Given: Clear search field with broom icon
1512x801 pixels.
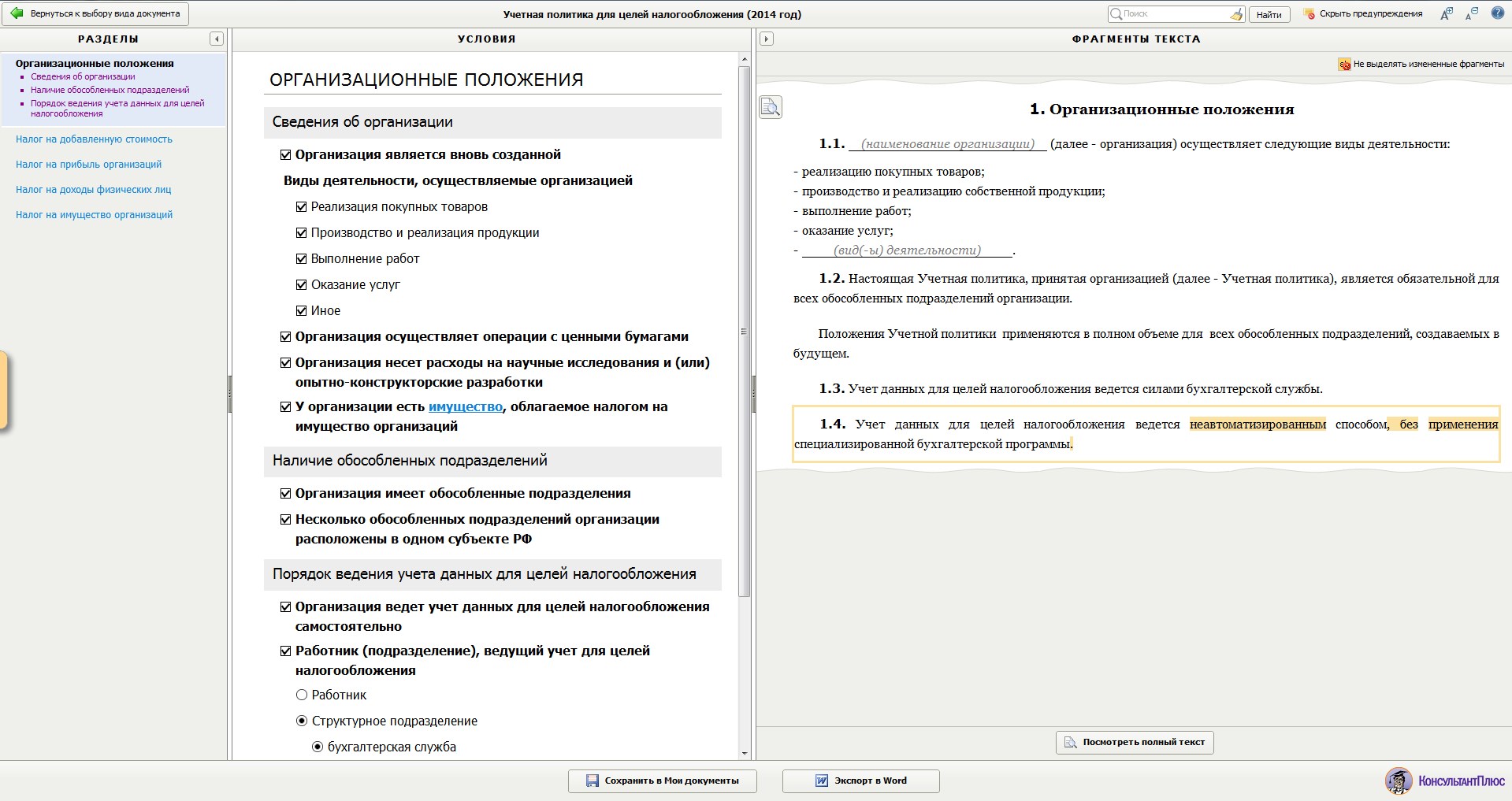Looking at the screenshot, I should click(x=1236, y=14).
